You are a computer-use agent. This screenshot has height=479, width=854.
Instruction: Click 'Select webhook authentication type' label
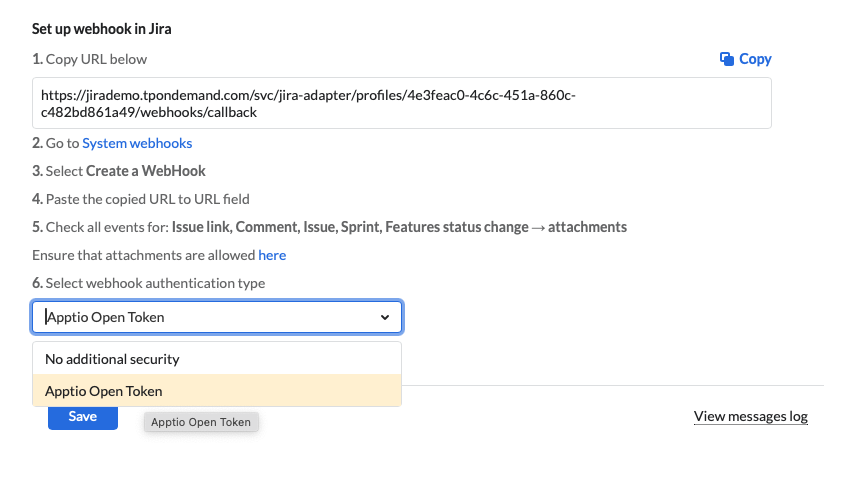click(x=155, y=283)
